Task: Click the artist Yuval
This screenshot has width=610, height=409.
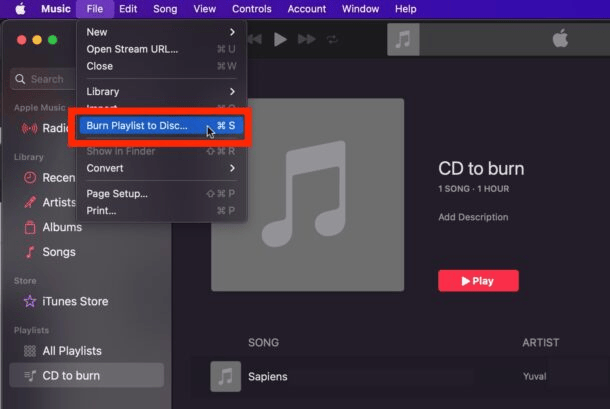Action: (535, 376)
